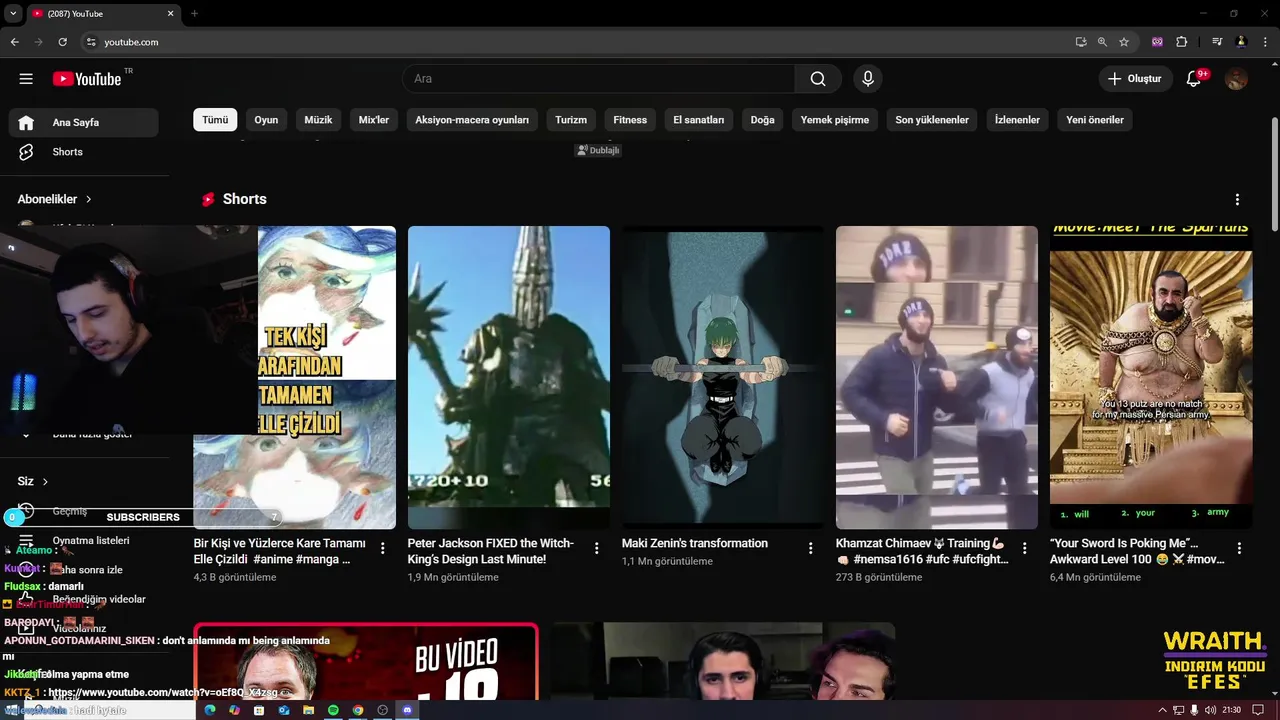This screenshot has height=720, width=1280.
Task: Open Shorts in the sidebar
Action: tap(84, 152)
